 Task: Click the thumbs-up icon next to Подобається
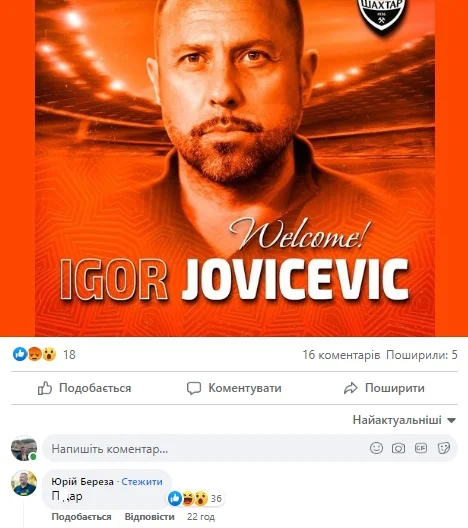[45, 388]
